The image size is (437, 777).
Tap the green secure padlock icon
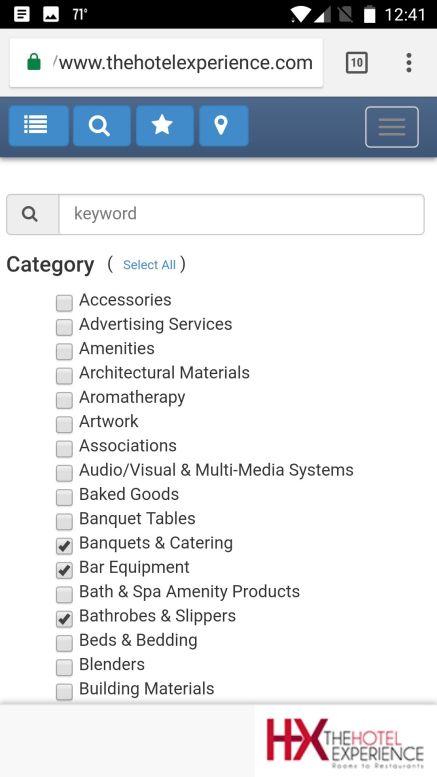(34, 63)
